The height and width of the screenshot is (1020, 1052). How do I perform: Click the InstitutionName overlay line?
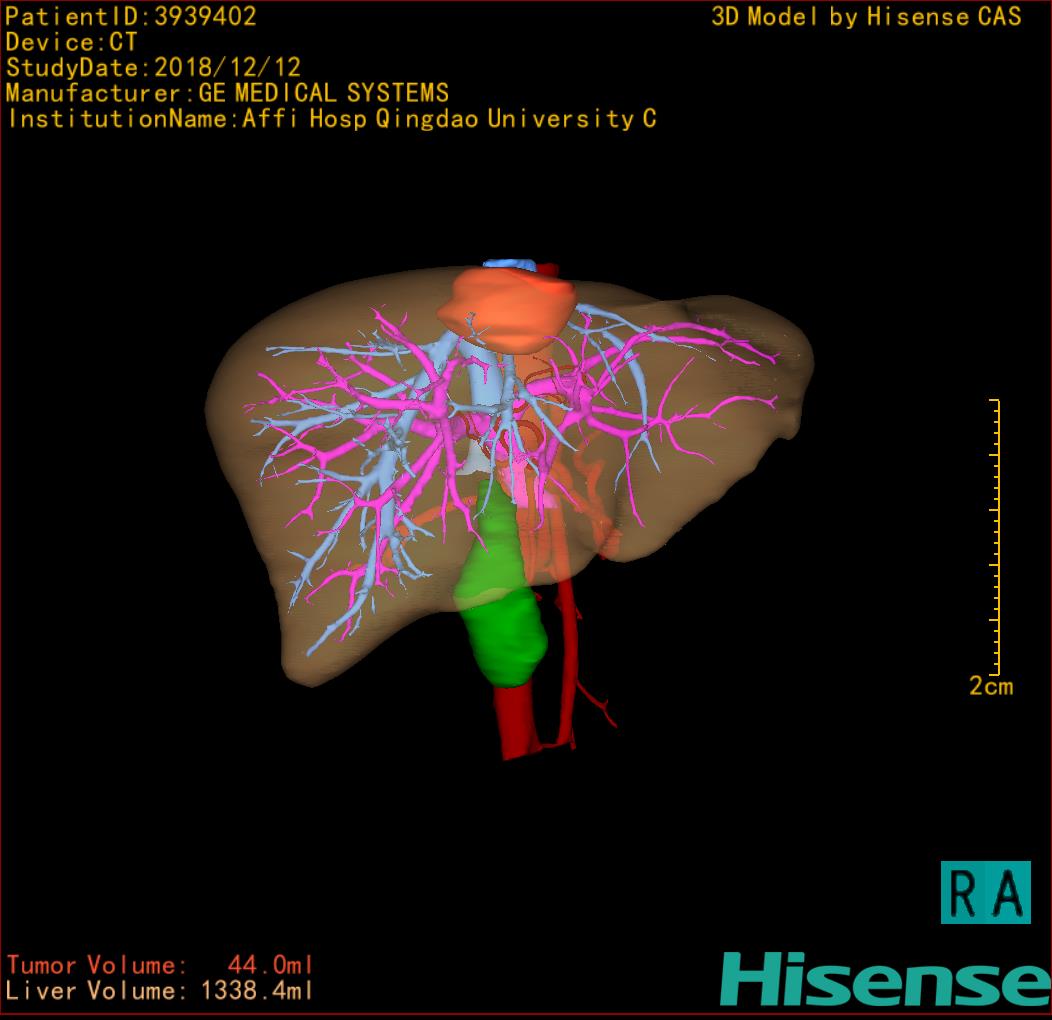(x=331, y=119)
